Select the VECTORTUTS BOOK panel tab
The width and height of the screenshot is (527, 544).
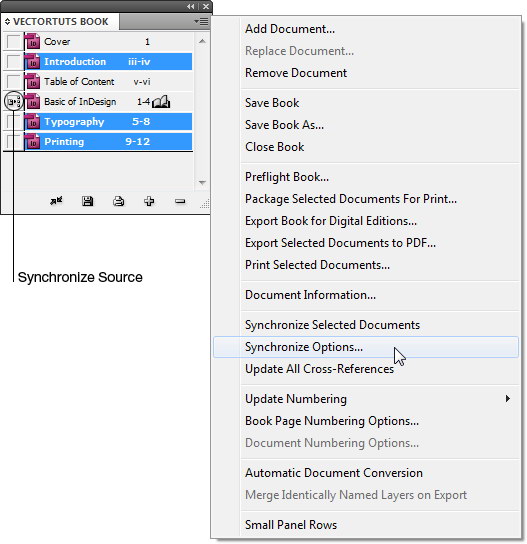point(60,22)
